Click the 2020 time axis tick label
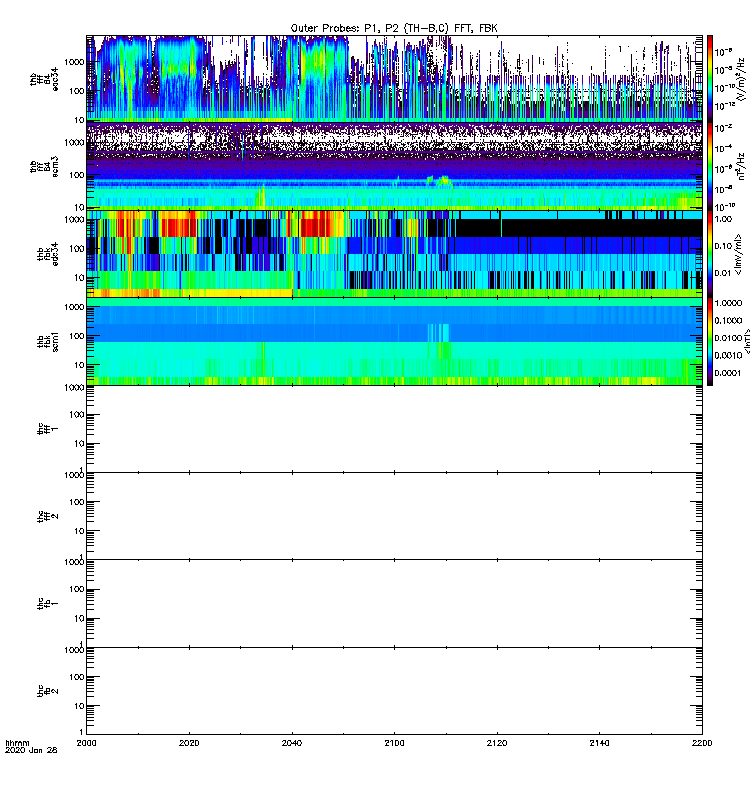The height and width of the screenshot is (800, 750). pos(189,743)
